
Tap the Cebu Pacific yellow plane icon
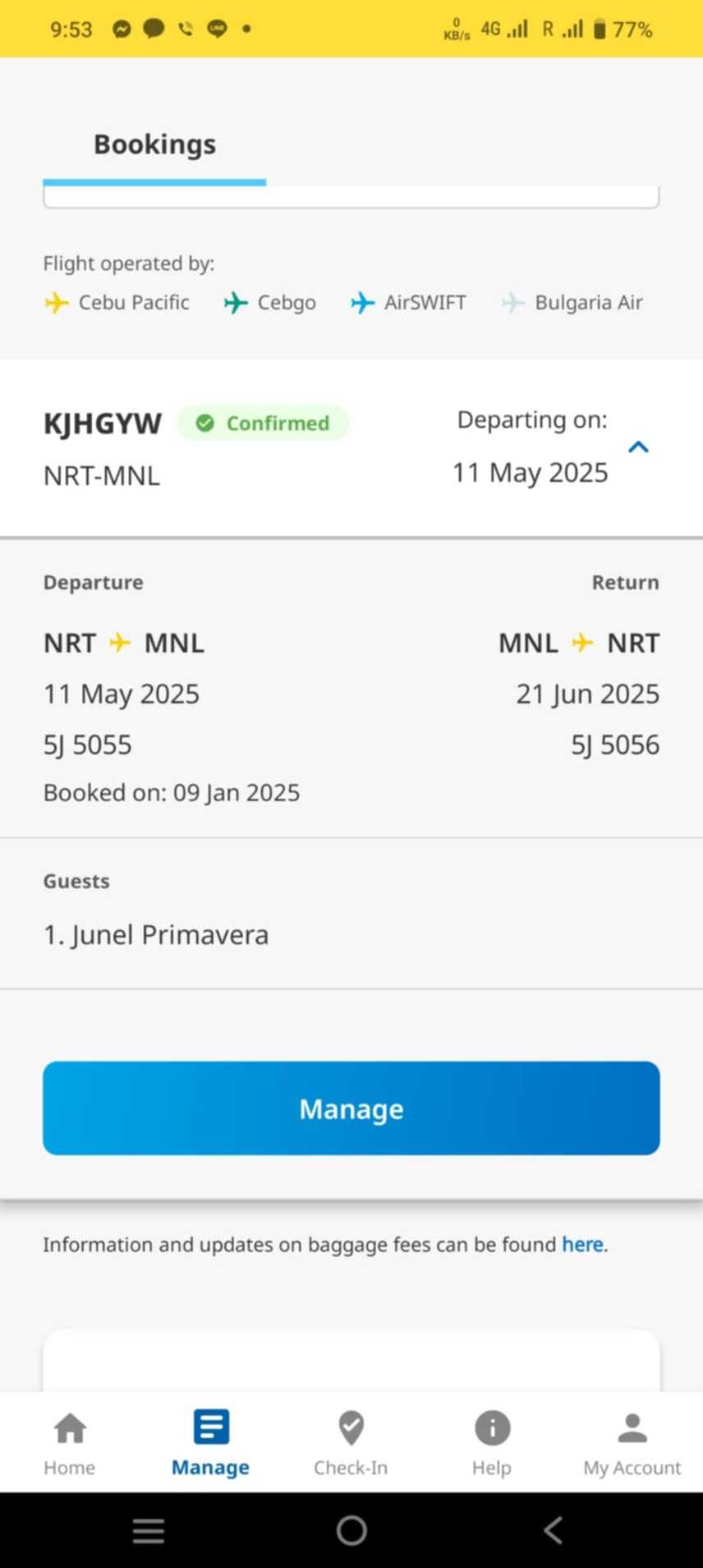[x=56, y=303]
